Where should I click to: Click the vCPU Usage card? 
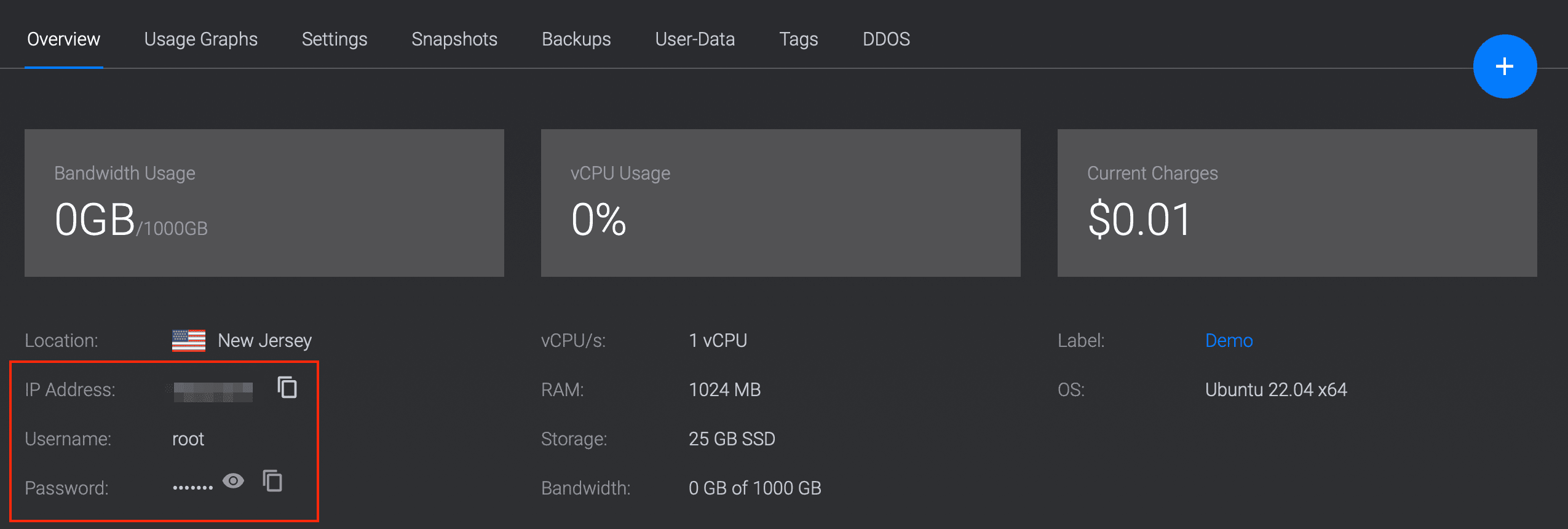(781, 203)
